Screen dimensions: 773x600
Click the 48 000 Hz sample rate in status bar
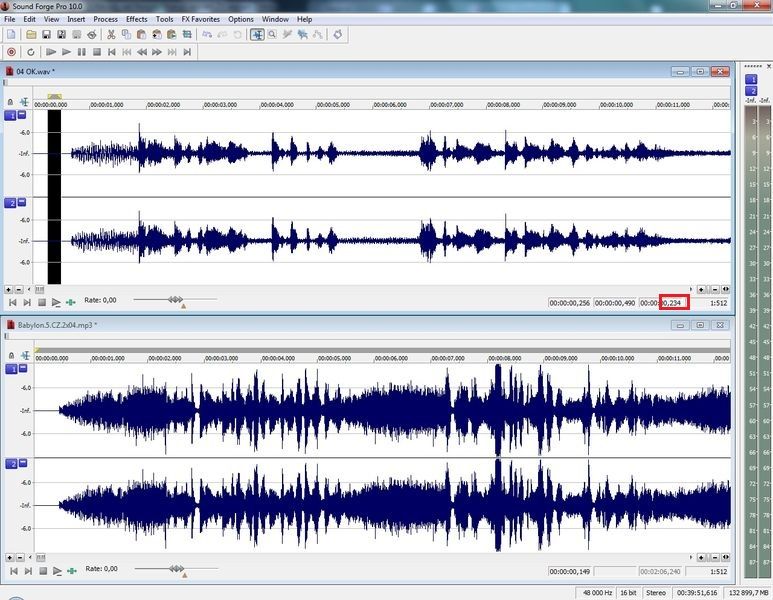click(x=597, y=593)
